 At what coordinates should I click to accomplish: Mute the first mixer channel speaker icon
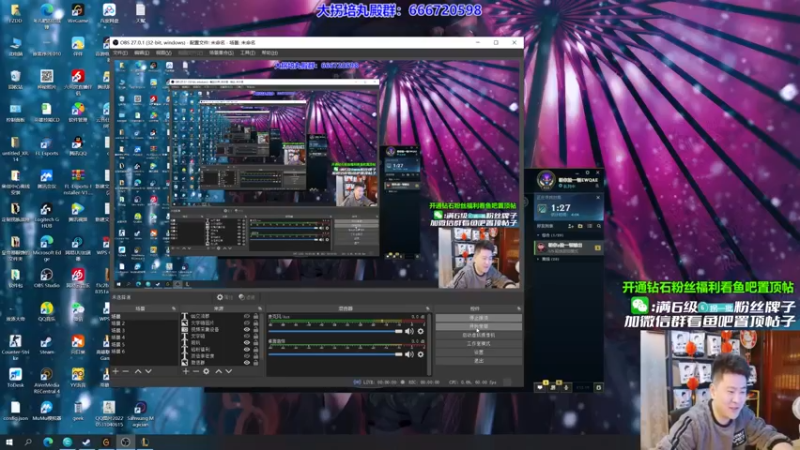pyautogui.click(x=409, y=331)
